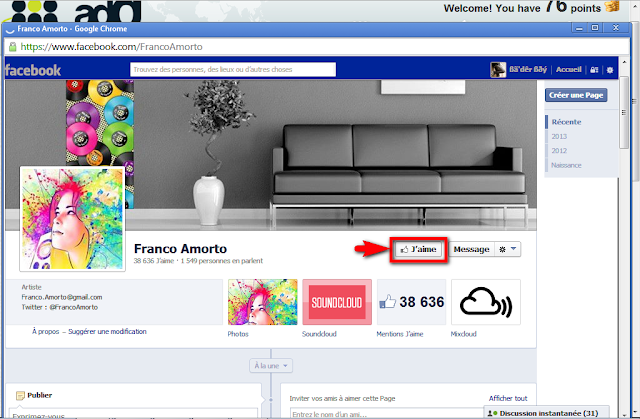The height and width of the screenshot is (419, 640).
Task: Open the account settings gear icon
Action: tap(609, 70)
